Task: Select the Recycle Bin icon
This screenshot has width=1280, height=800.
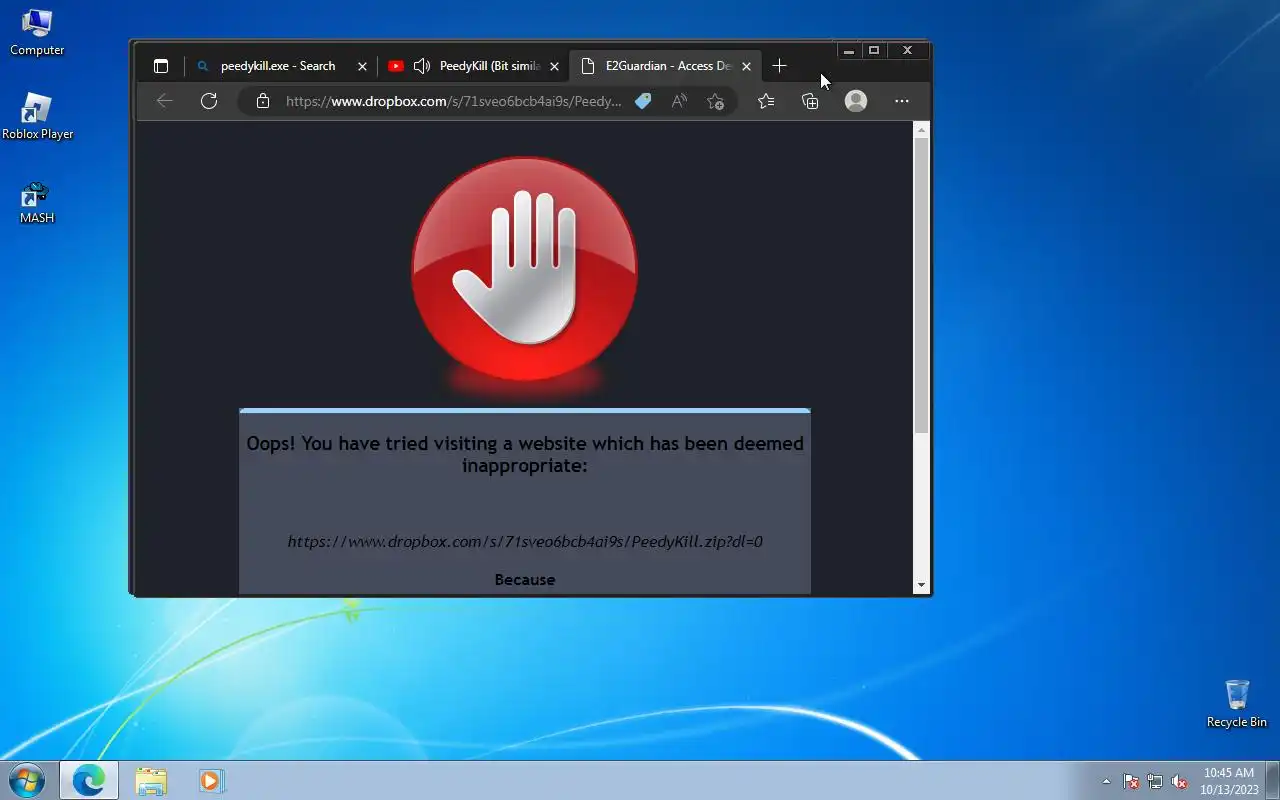Action: click(1237, 704)
